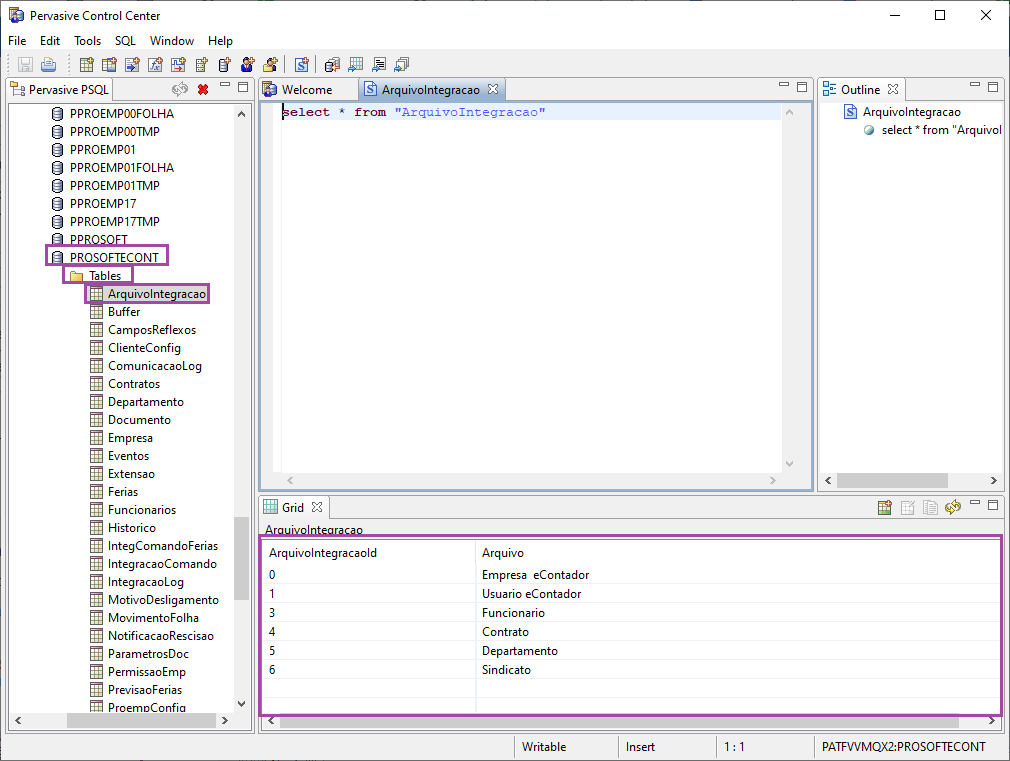Open the Funcionarios table

tap(141, 509)
